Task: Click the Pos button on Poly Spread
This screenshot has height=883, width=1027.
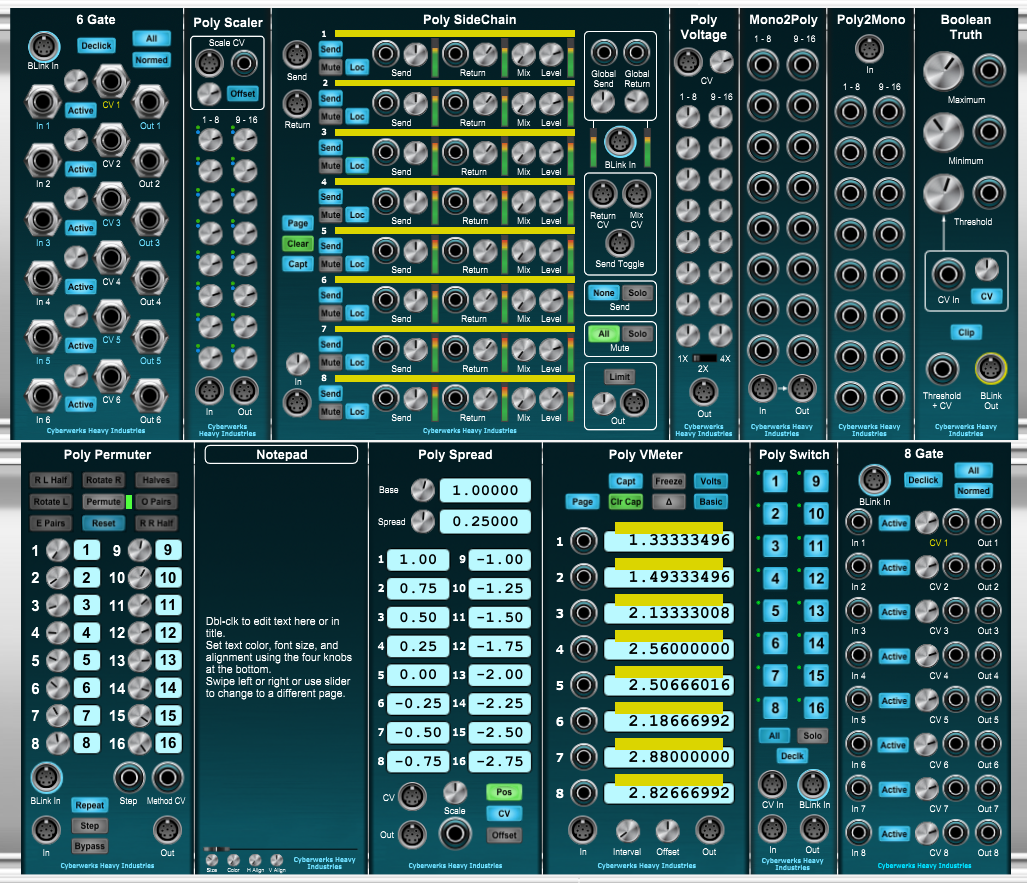Action: click(x=504, y=792)
